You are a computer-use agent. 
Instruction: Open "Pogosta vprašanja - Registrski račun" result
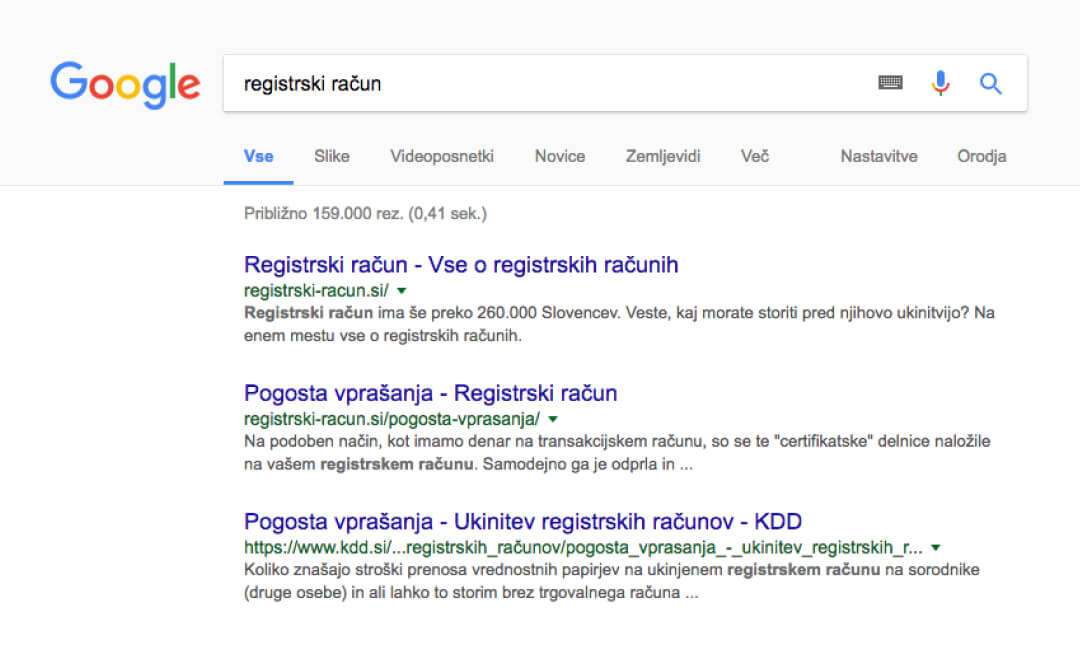[430, 393]
